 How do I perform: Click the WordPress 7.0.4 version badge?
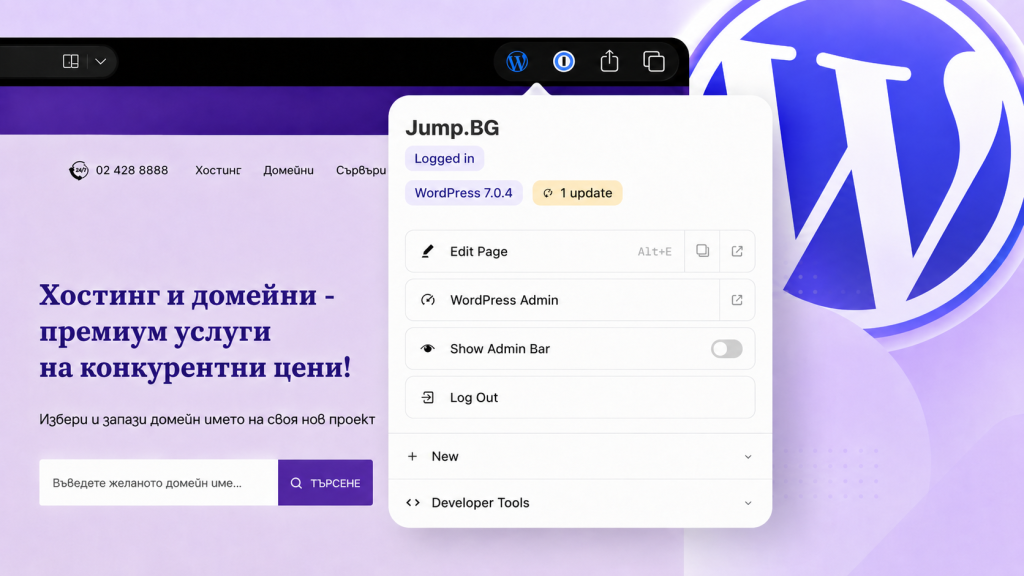pos(464,193)
